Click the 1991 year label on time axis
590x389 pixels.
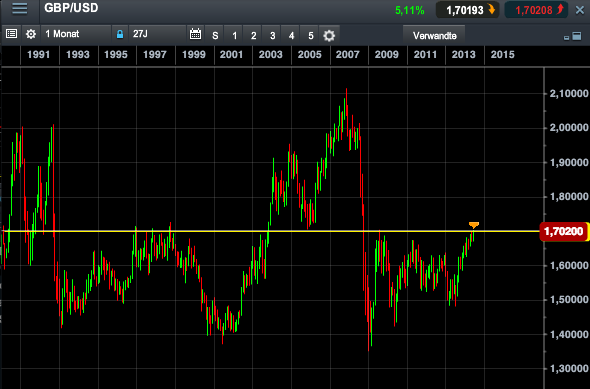[x=38, y=55]
